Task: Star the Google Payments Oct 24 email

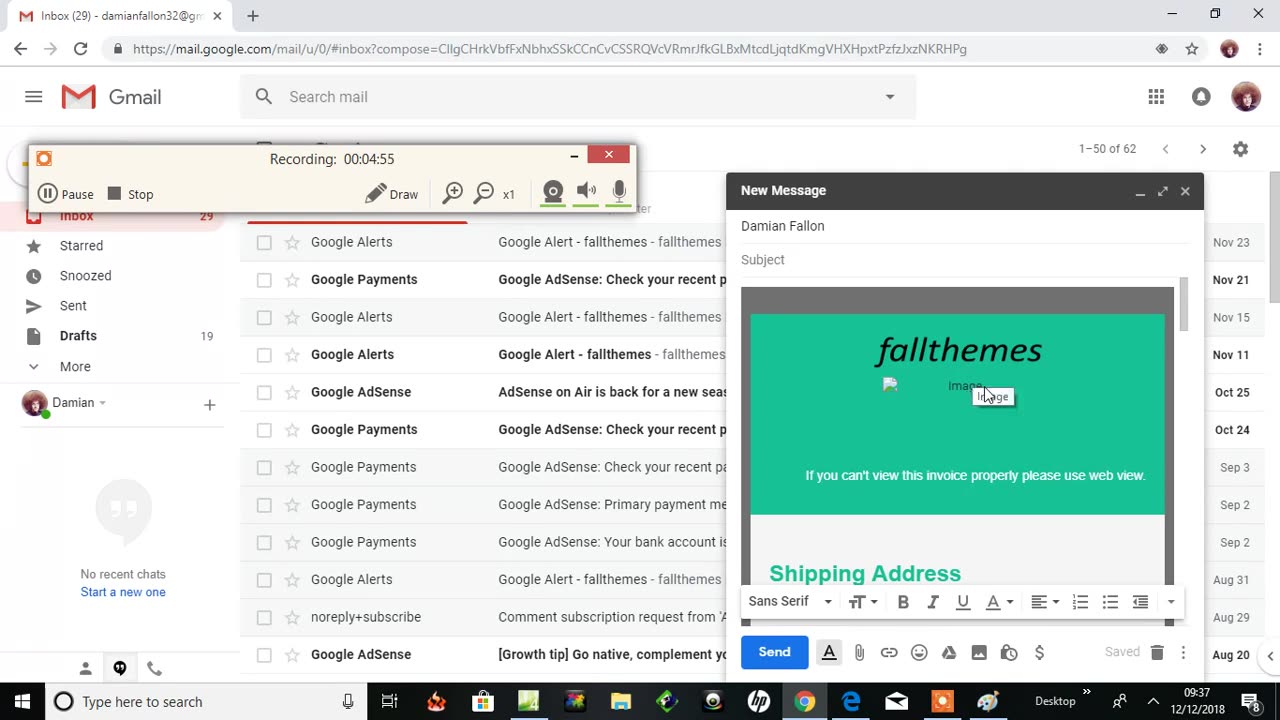Action: pos(292,430)
